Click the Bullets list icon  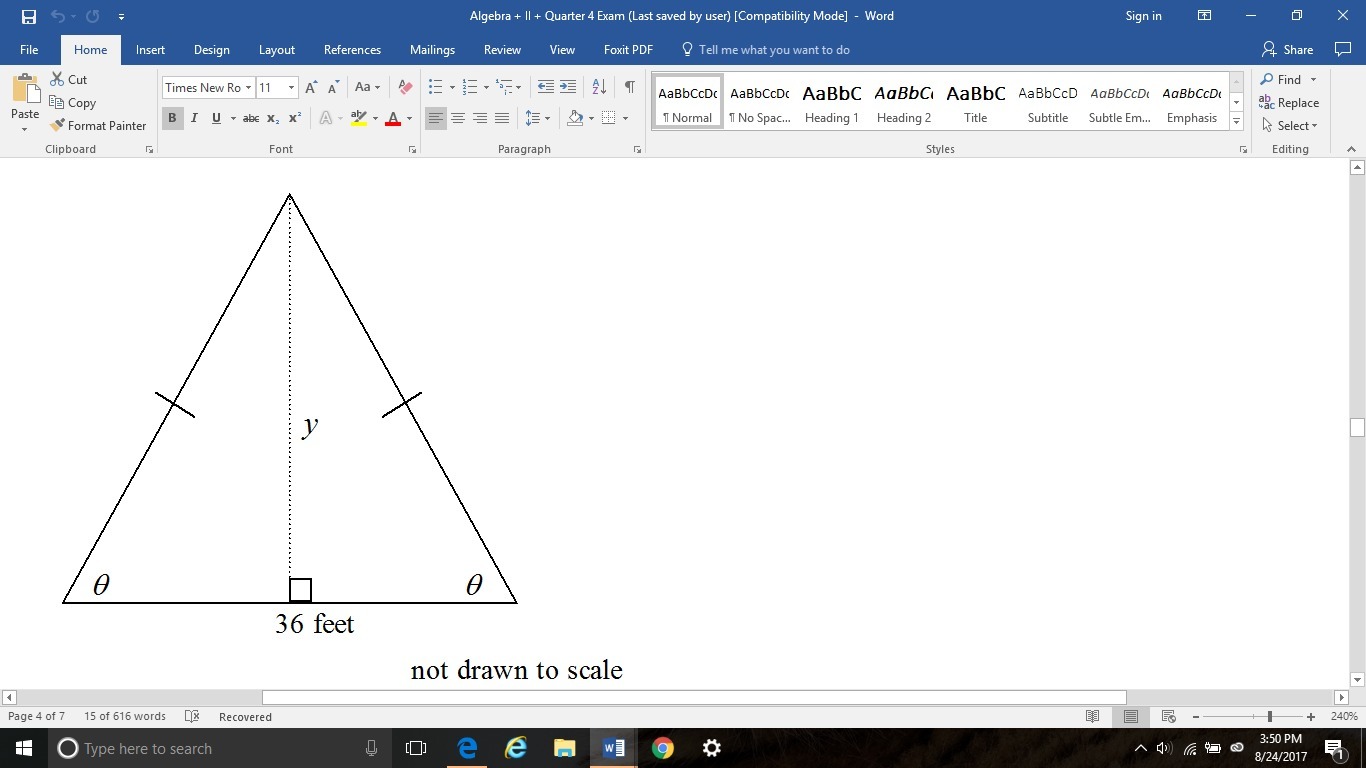(x=435, y=87)
